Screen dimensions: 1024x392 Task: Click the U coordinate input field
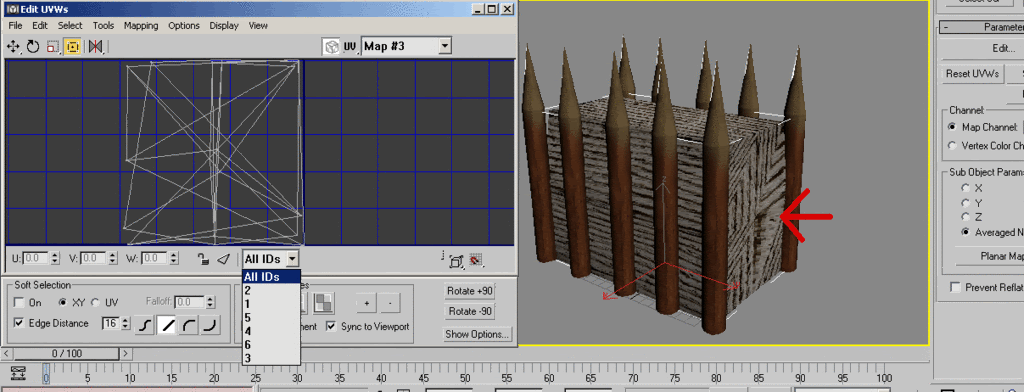click(36, 258)
